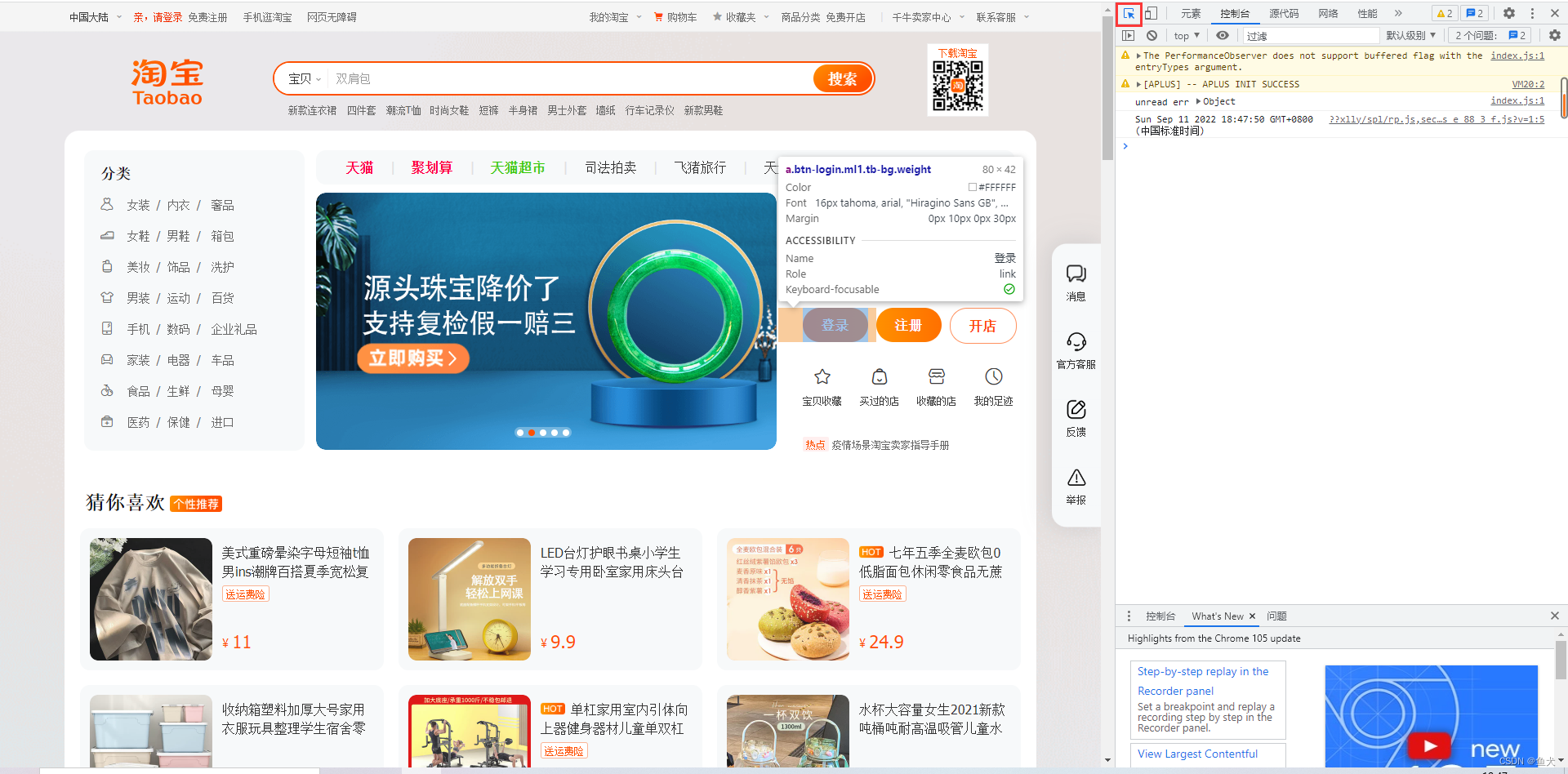Open DevTools settings gear in the top bar

(x=1509, y=13)
